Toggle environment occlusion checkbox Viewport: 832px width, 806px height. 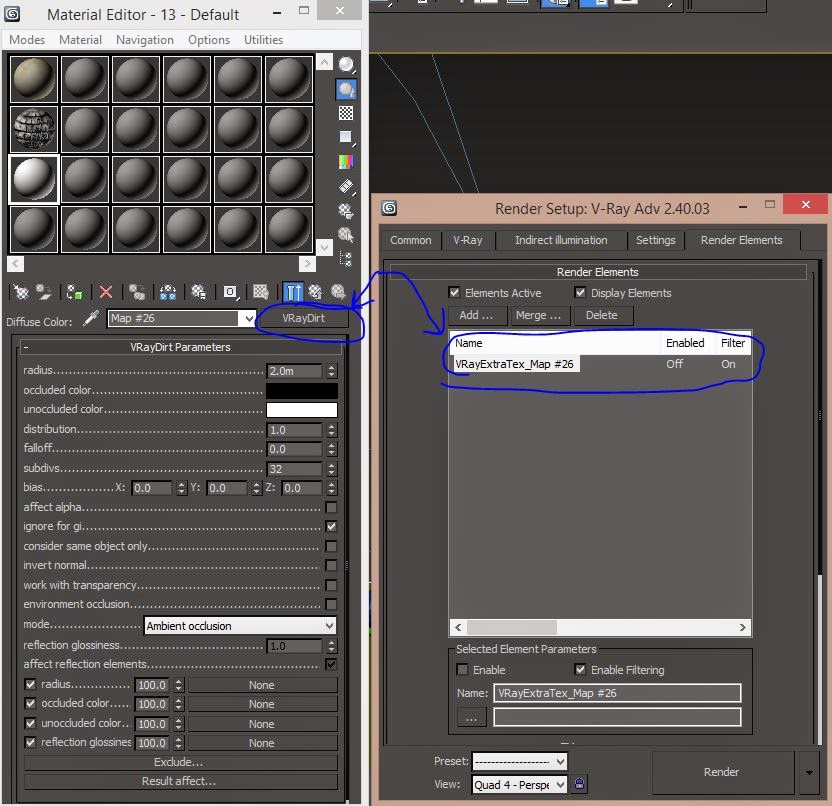point(331,604)
